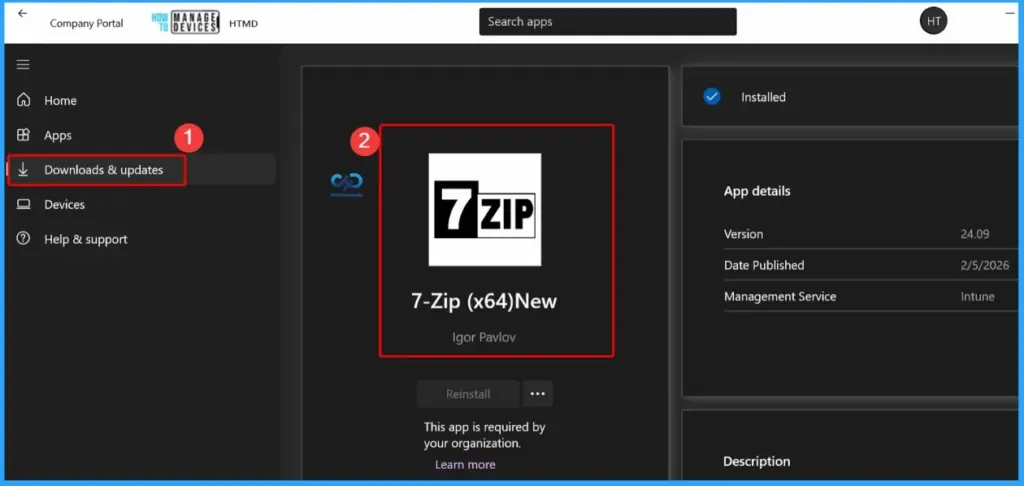
Task: Click the Intune value
Action: [977, 297]
